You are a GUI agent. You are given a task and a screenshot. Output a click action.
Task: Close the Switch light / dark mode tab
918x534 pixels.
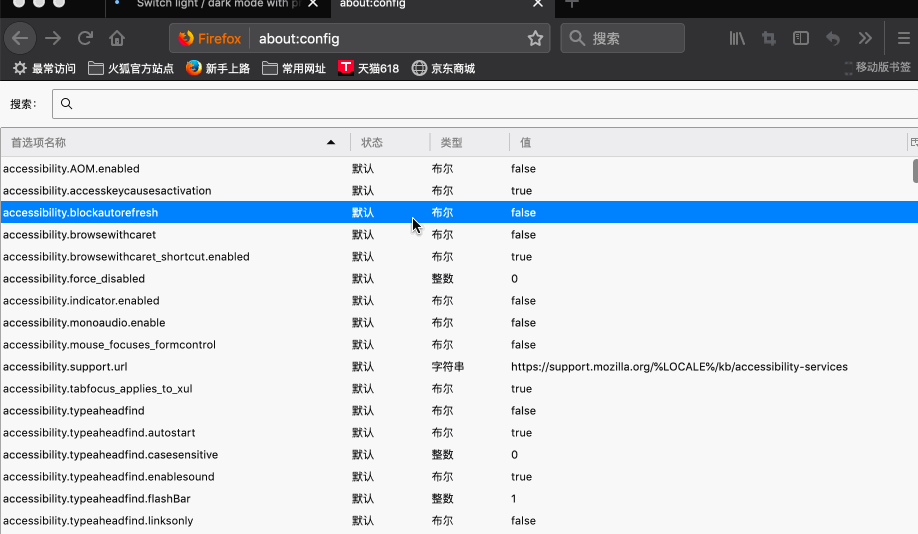pyautogui.click(x=313, y=4)
